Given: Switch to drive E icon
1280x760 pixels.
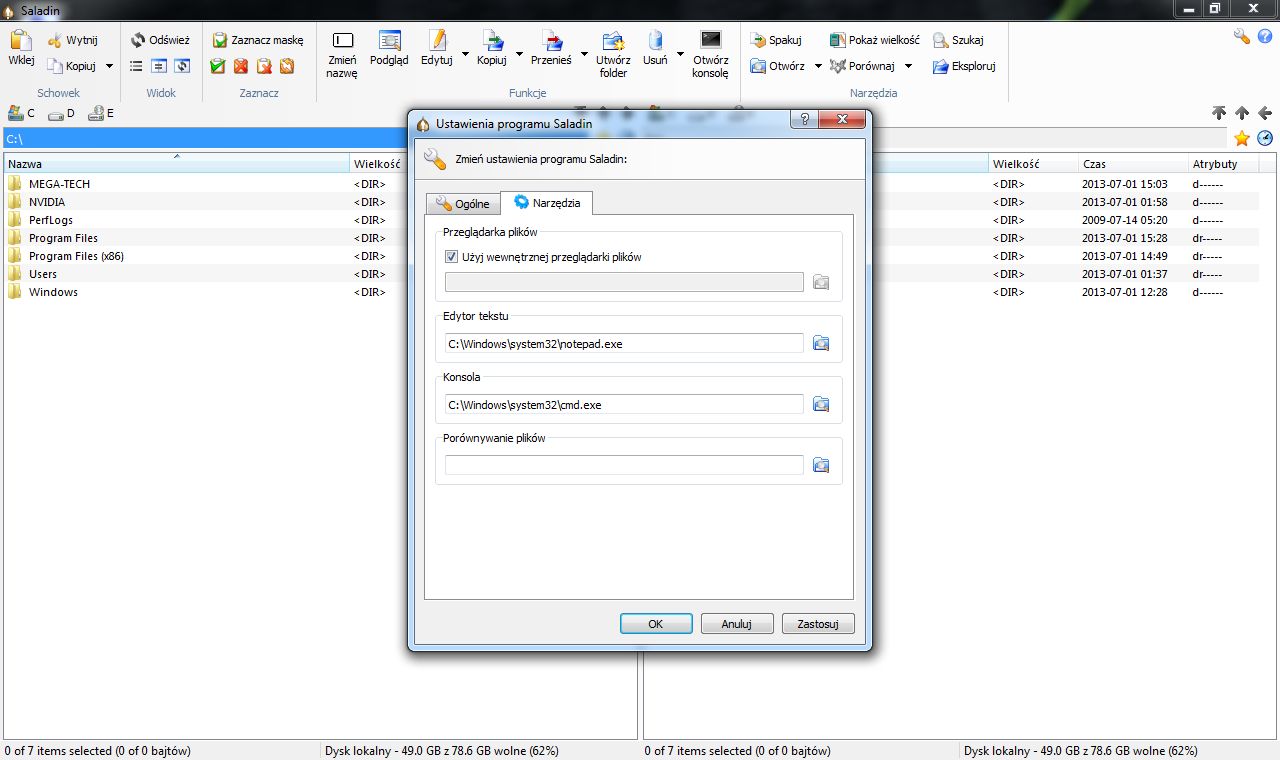Looking at the screenshot, I should point(95,113).
